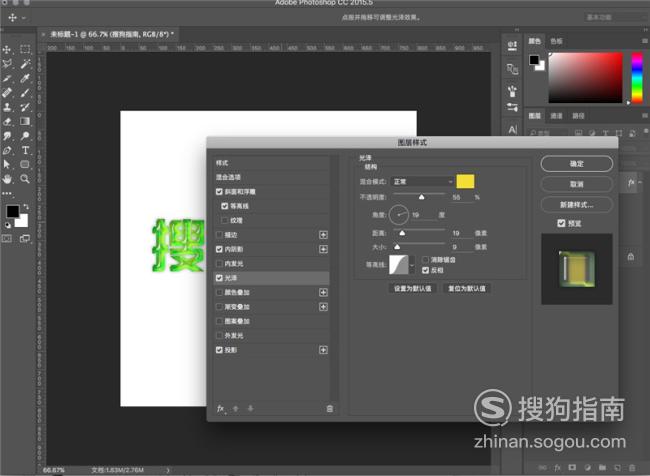Select the Path Selection arrow tool
Screen dimensions: 650x476
[x=7, y=164]
